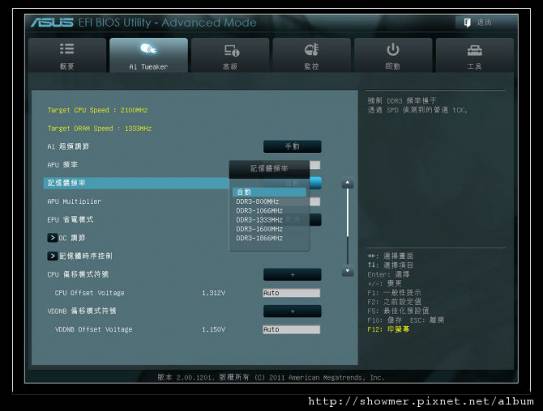Toggle the CPU offset mode sign button
Viewport: 543px width, 411px height.
[292, 275]
